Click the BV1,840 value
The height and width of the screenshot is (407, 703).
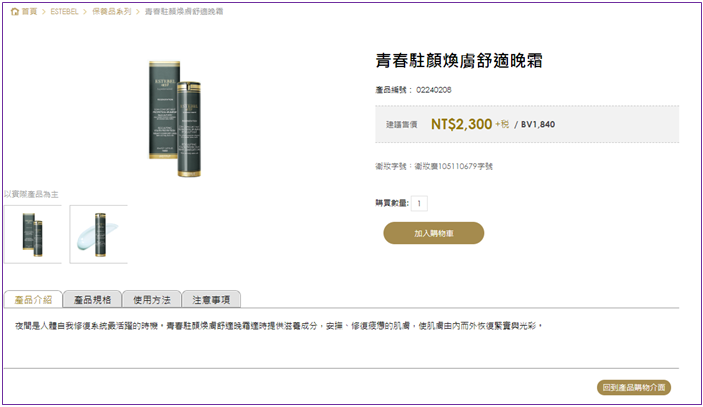click(x=538, y=124)
